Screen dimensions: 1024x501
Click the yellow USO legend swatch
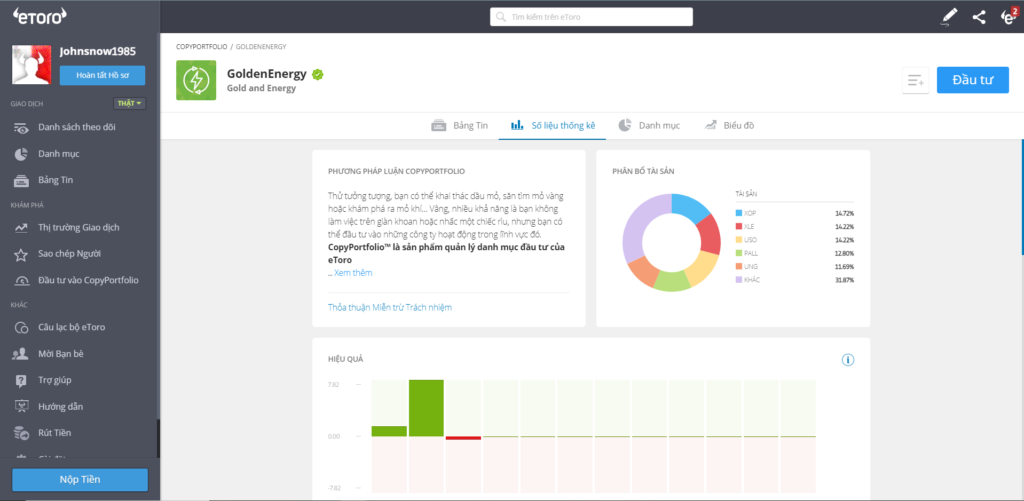point(739,240)
